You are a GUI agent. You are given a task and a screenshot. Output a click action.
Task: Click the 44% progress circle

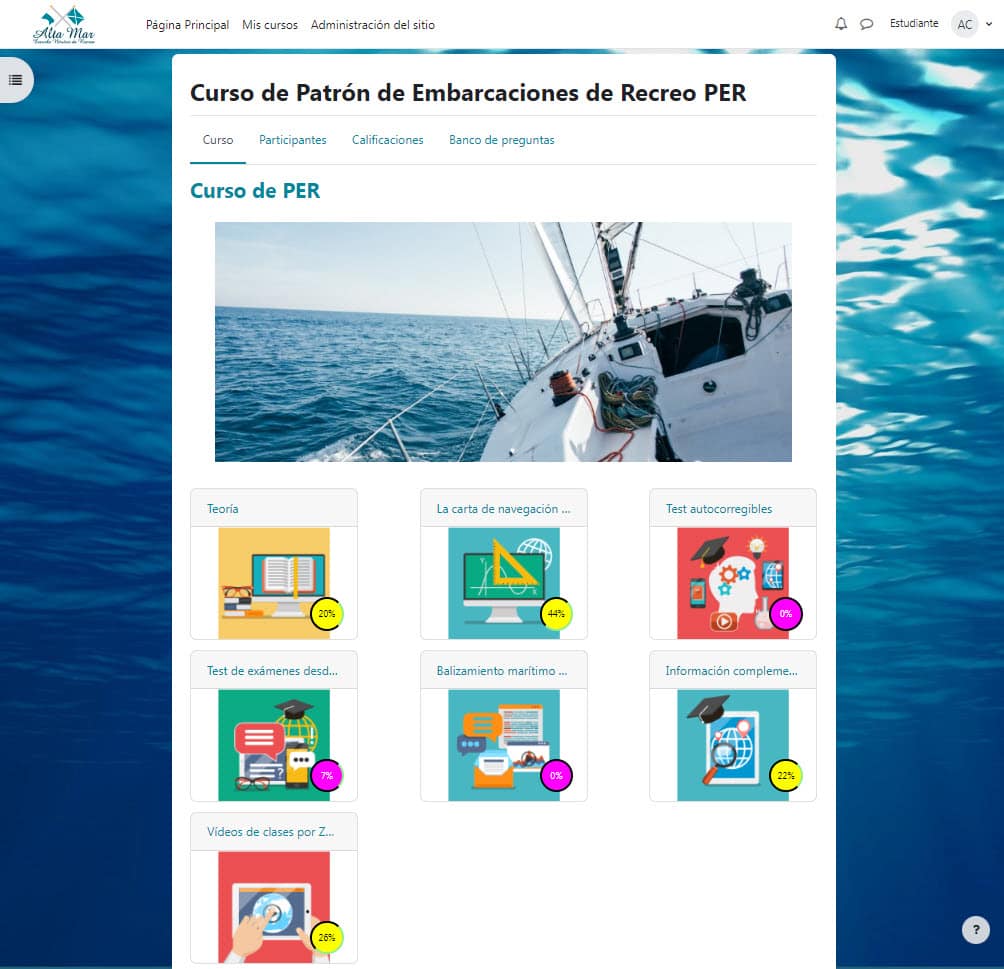point(556,613)
